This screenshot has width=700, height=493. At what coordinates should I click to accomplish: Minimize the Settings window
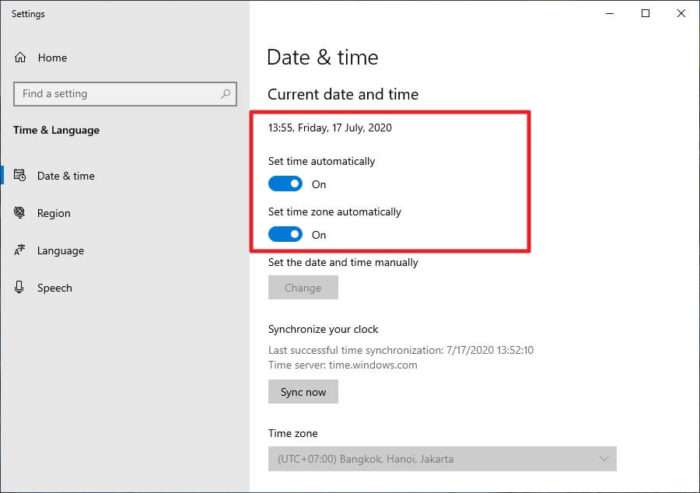click(x=609, y=13)
